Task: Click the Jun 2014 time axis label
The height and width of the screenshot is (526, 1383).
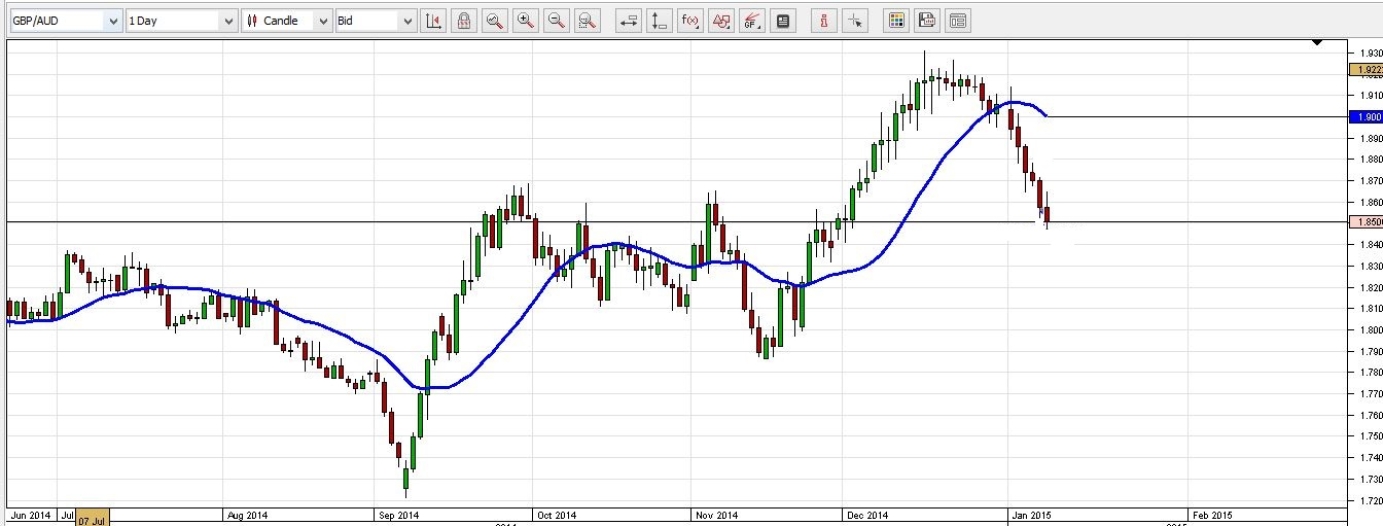Action: click(31, 516)
